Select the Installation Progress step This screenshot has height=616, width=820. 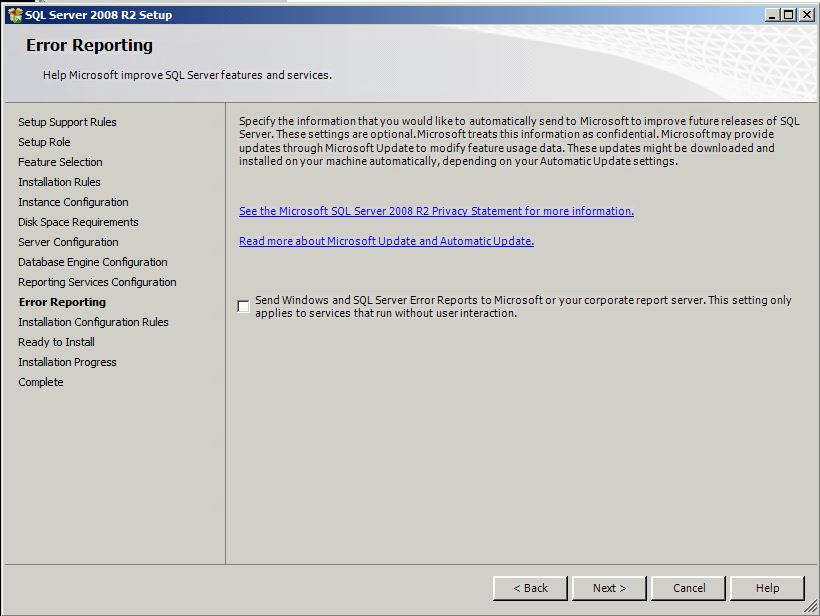click(67, 362)
